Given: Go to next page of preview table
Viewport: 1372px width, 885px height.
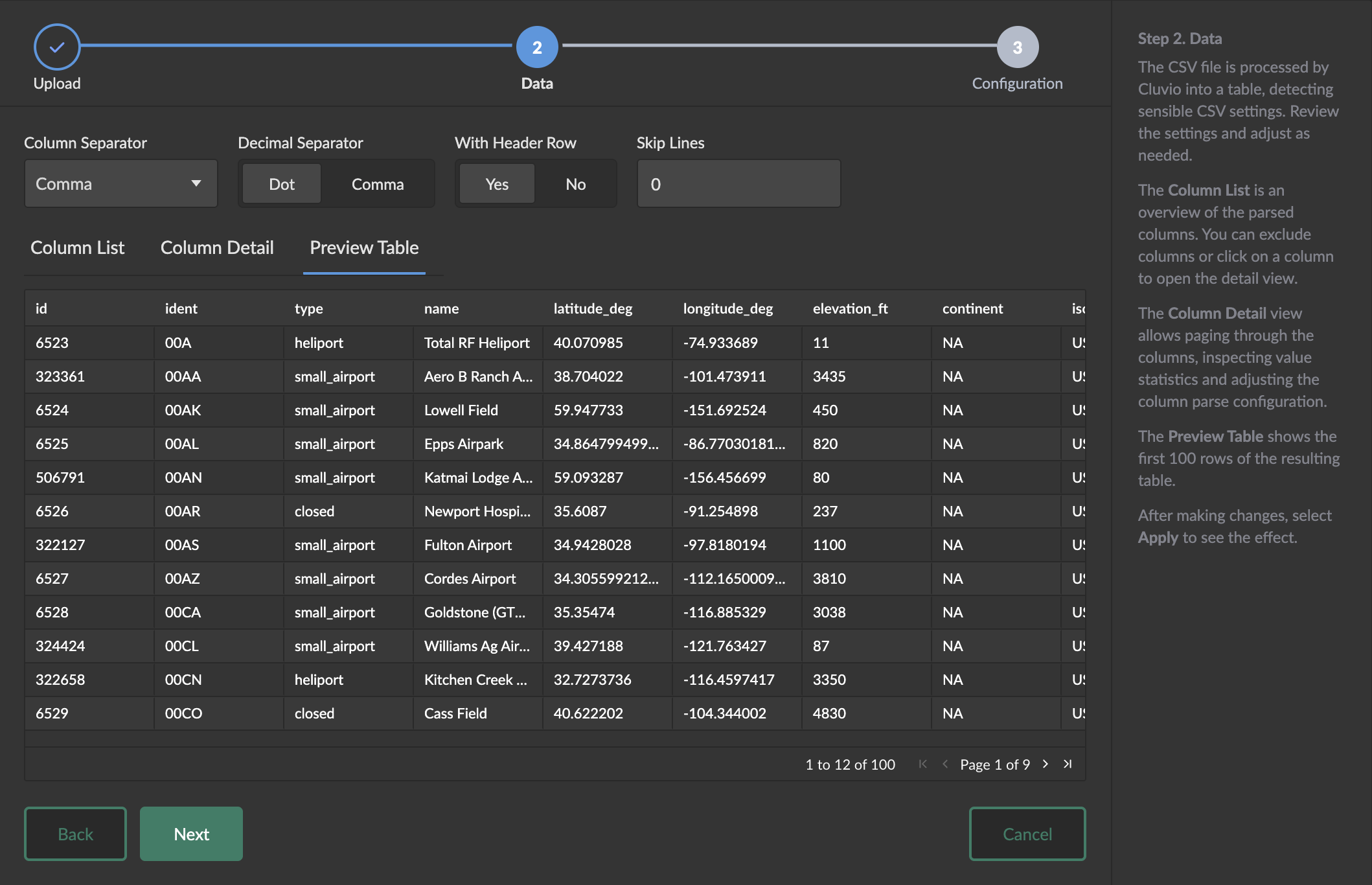Looking at the screenshot, I should pos(1046,764).
